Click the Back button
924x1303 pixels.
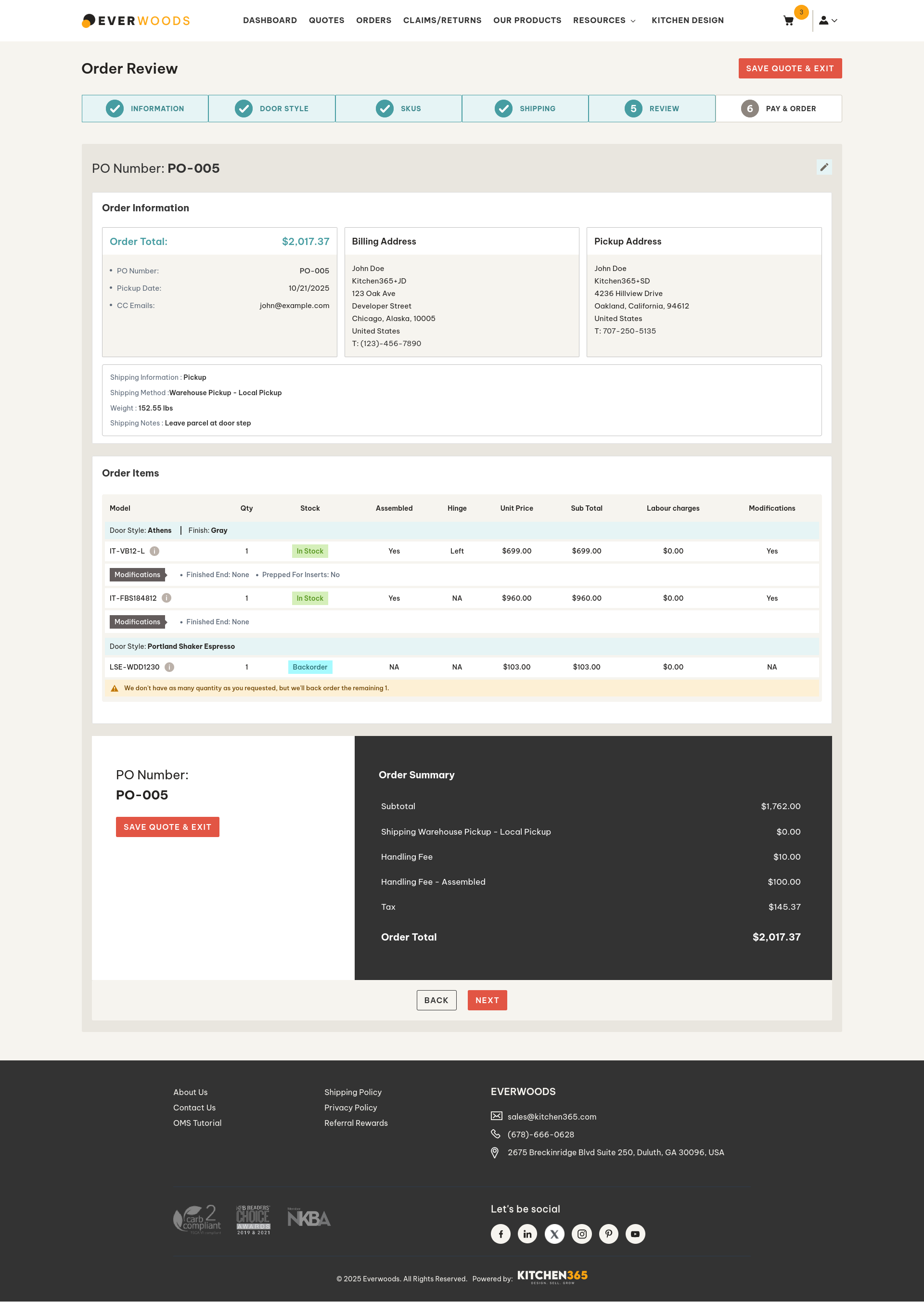point(436,1000)
